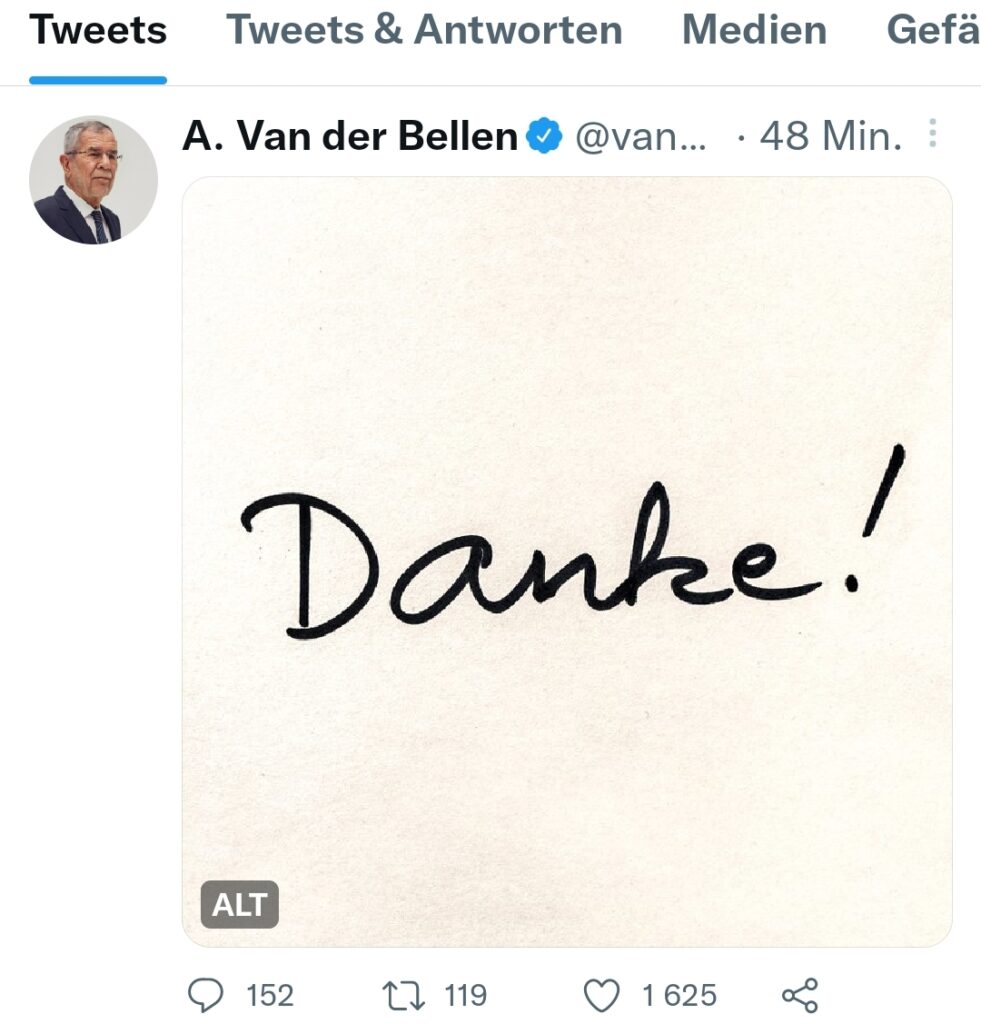Image resolution: width=981 pixels, height=1024 pixels.
Task: Open the reply speech bubble icon
Action: [x=207, y=995]
